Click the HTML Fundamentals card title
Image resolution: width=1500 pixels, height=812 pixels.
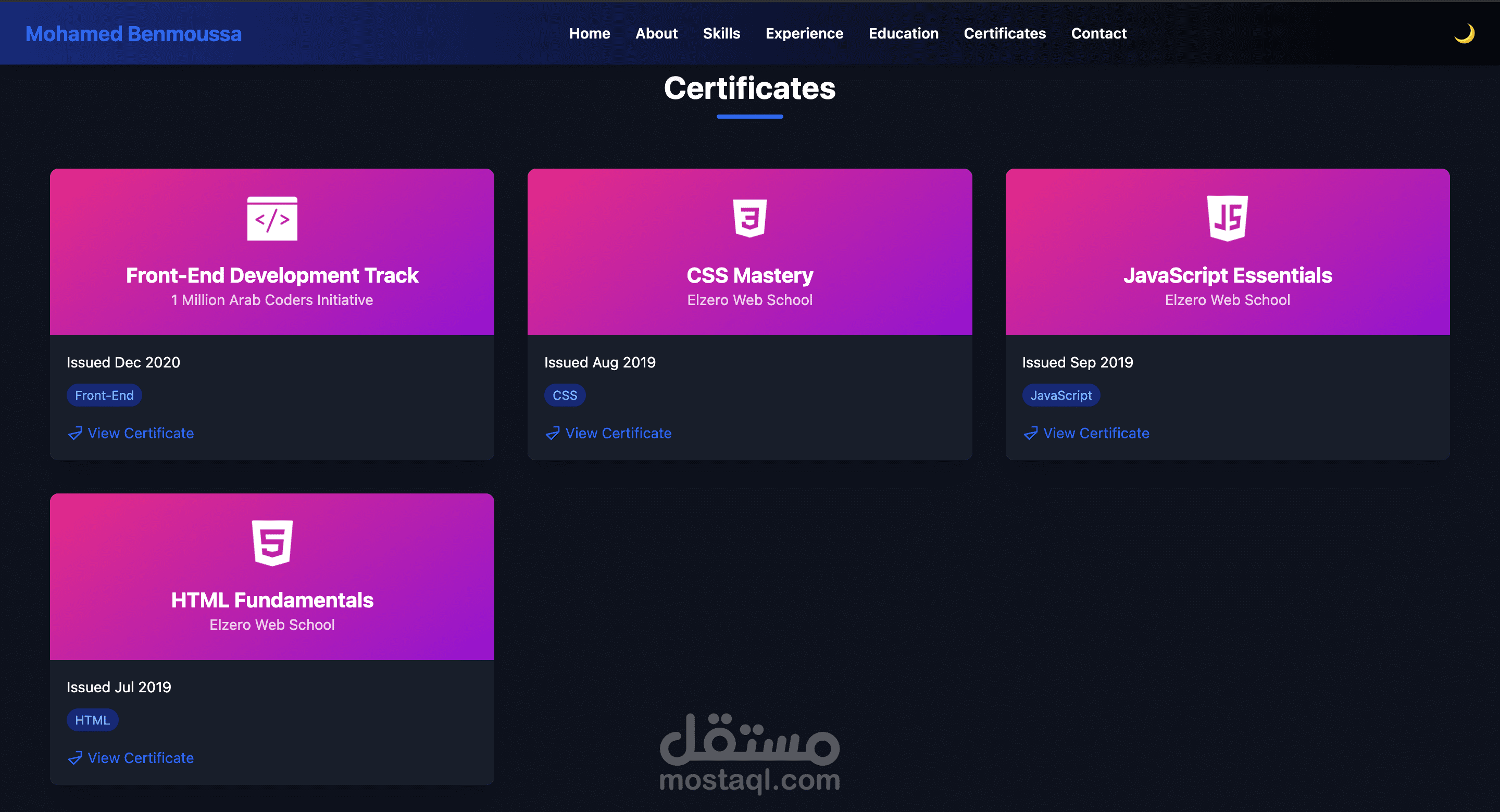click(272, 600)
